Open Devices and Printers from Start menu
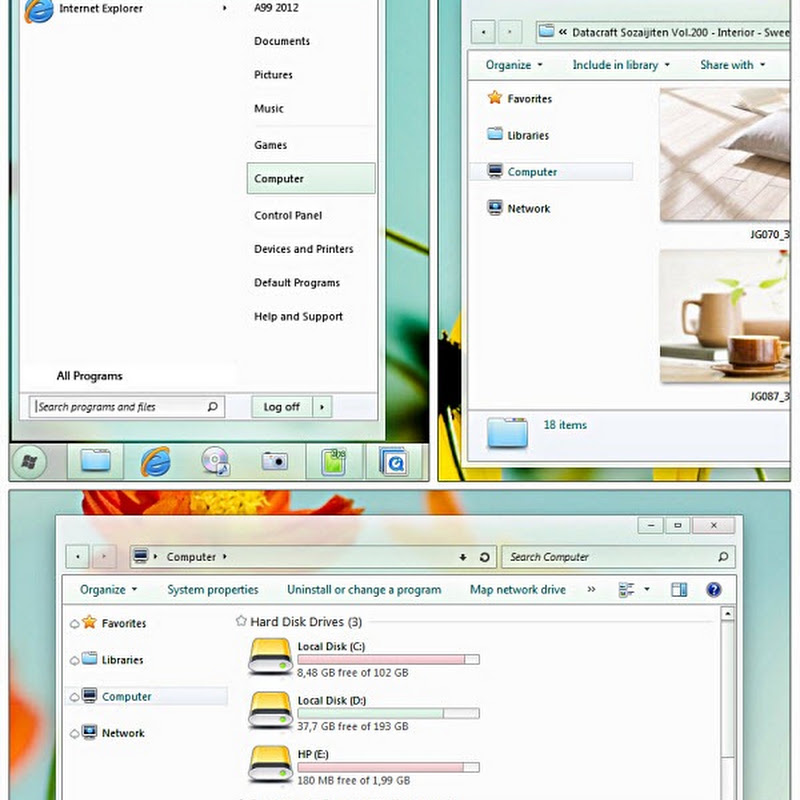 click(x=304, y=249)
